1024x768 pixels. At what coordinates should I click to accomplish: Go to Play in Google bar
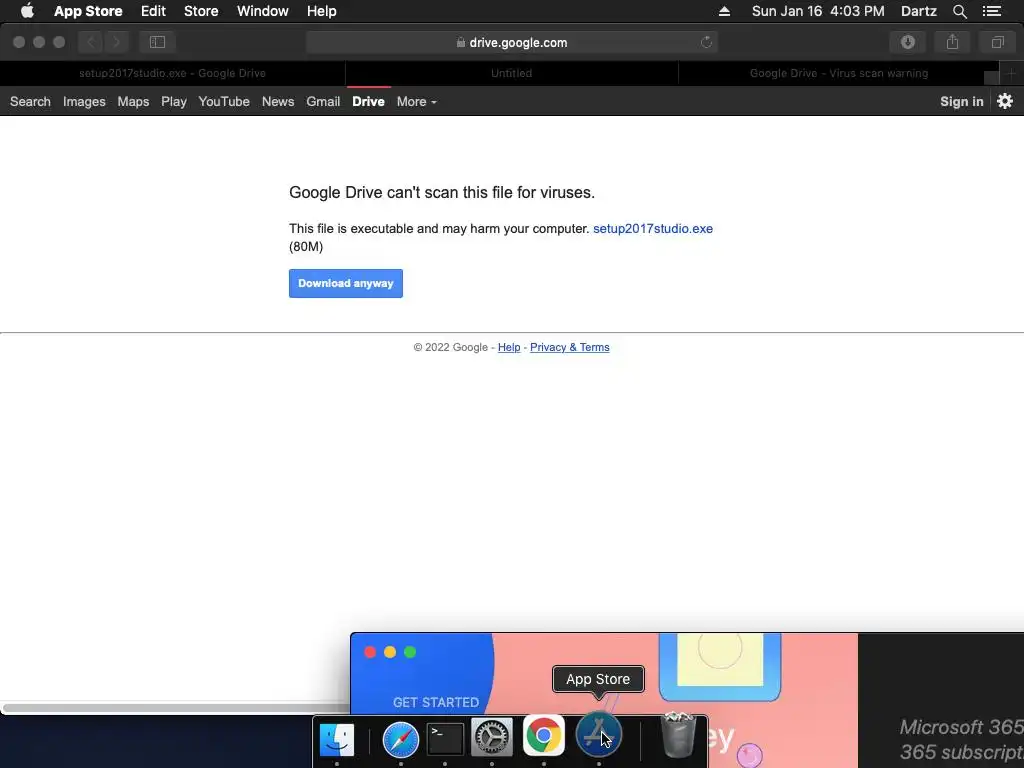coord(174,101)
